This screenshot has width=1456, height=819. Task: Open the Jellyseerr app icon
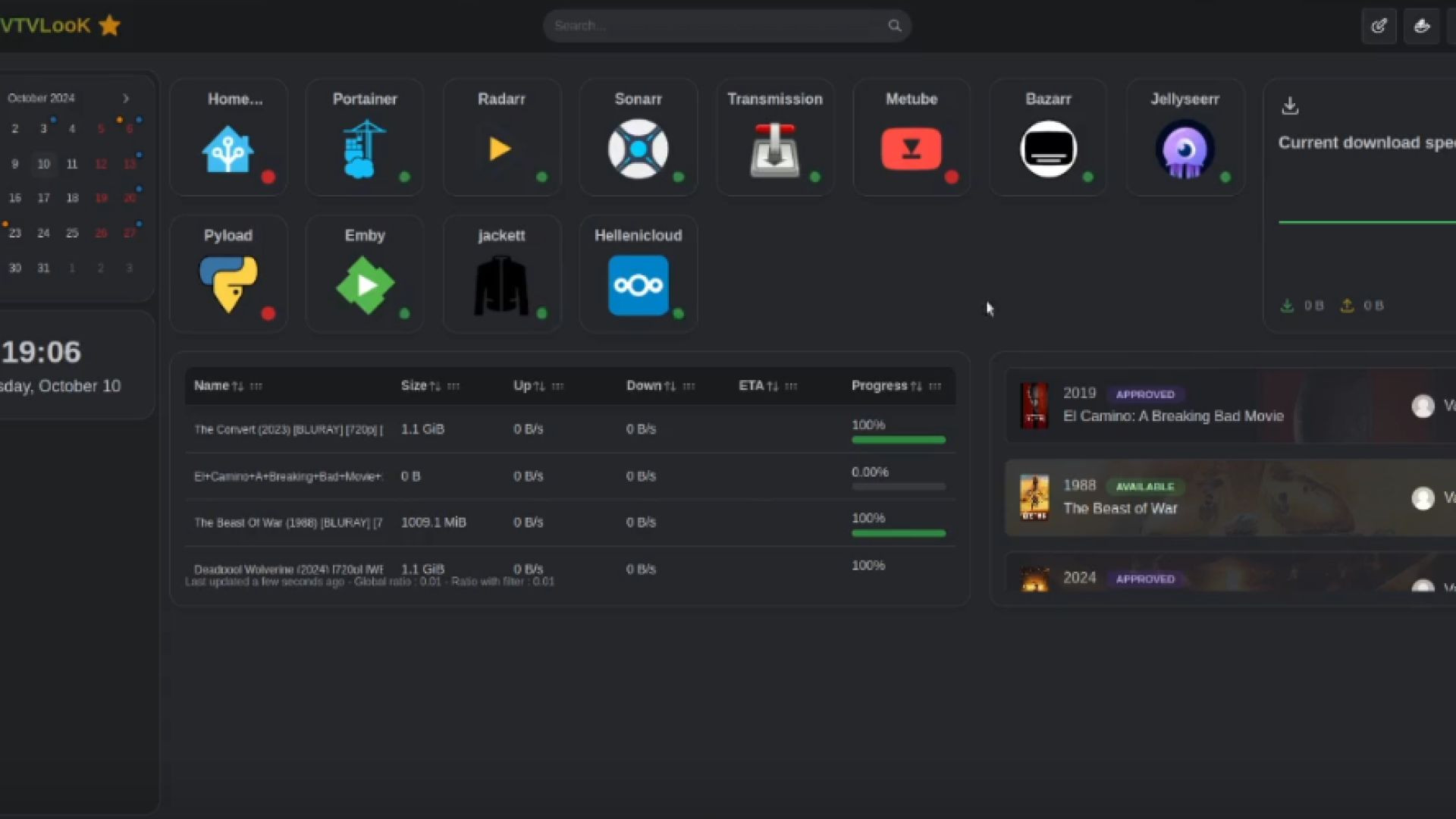[1185, 149]
